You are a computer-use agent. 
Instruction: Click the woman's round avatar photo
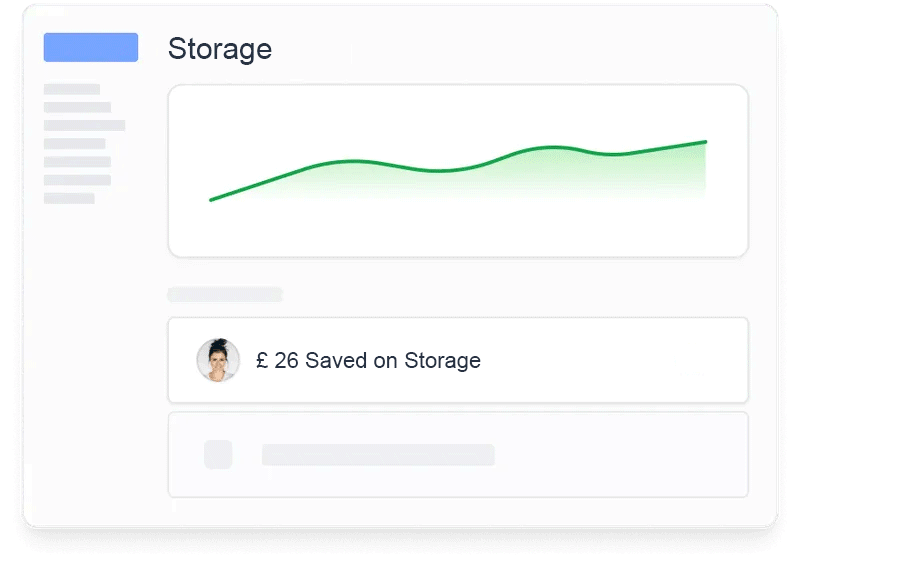(x=218, y=360)
